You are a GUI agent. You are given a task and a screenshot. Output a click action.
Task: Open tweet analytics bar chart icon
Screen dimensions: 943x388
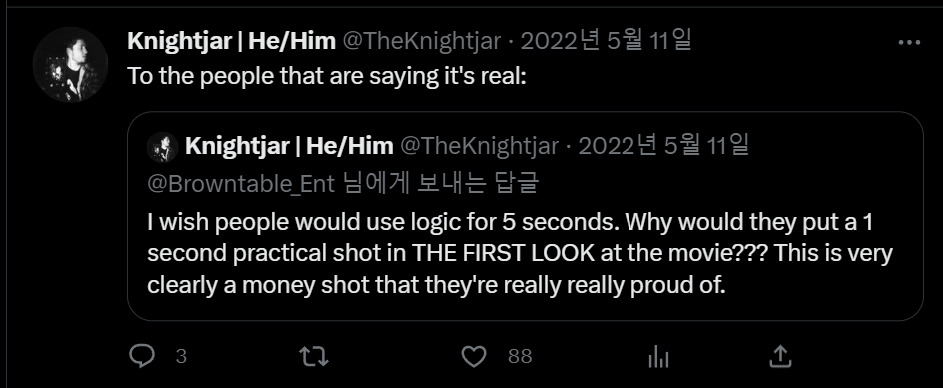[x=659, y=357]
